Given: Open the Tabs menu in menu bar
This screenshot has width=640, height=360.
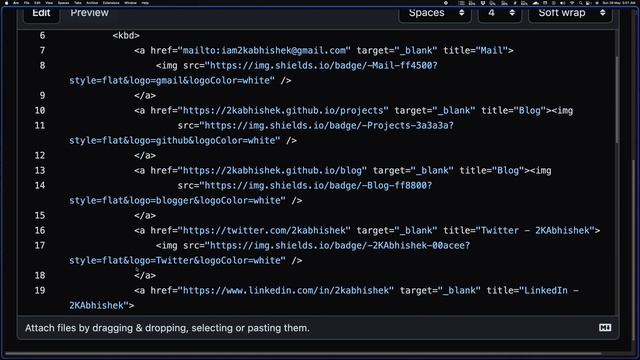Looking at the screenshot, I should [x=78, y=3].
